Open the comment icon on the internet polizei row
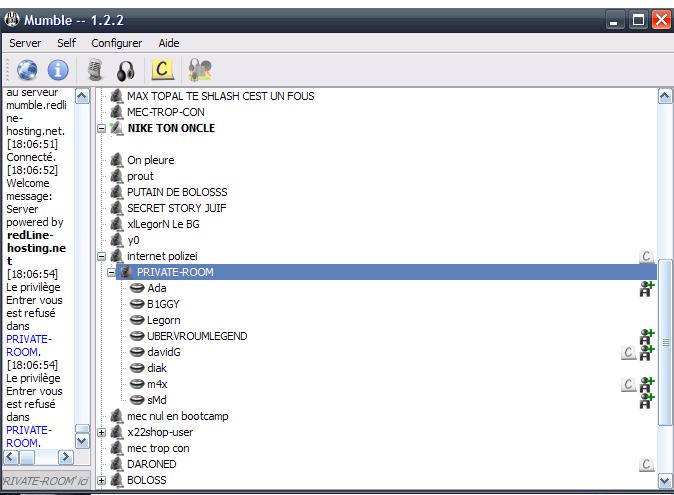 [647, 257]
